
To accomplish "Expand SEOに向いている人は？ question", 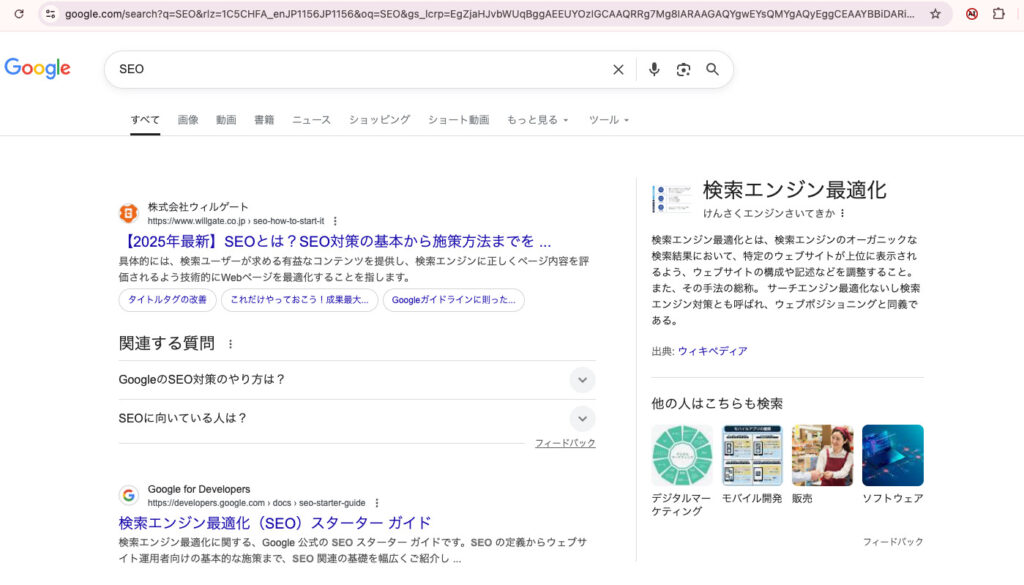I will [x=357, y=419].
